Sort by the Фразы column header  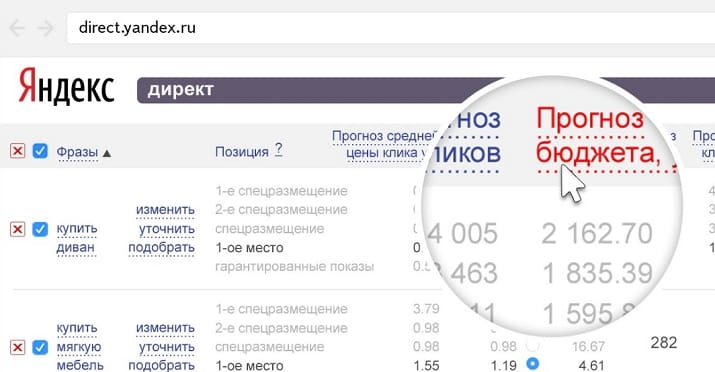77,152
